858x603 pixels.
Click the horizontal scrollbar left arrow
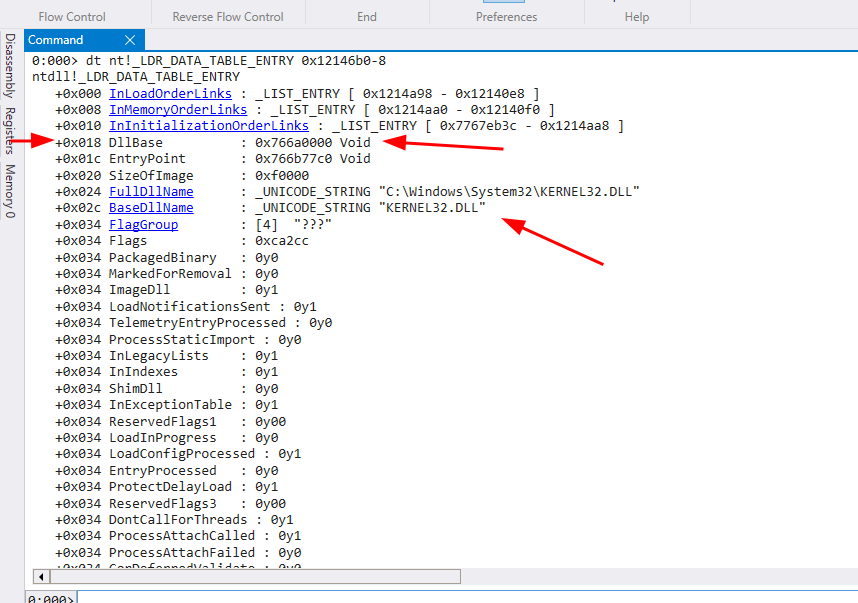click(41, 576)
